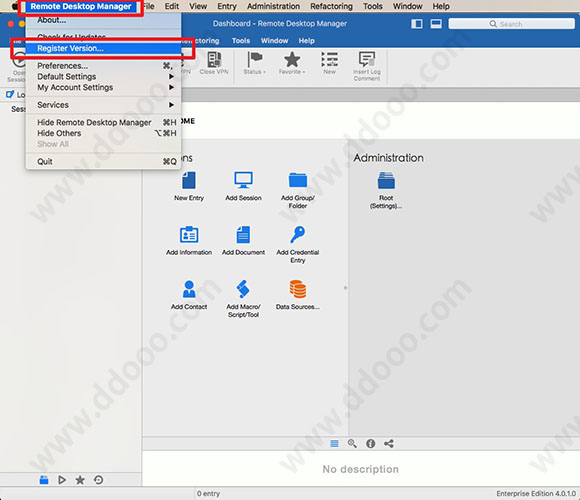Viewport: 580px width, 500px height.
Task: Expand Default Settings submenu
Action: pos(103,77)
